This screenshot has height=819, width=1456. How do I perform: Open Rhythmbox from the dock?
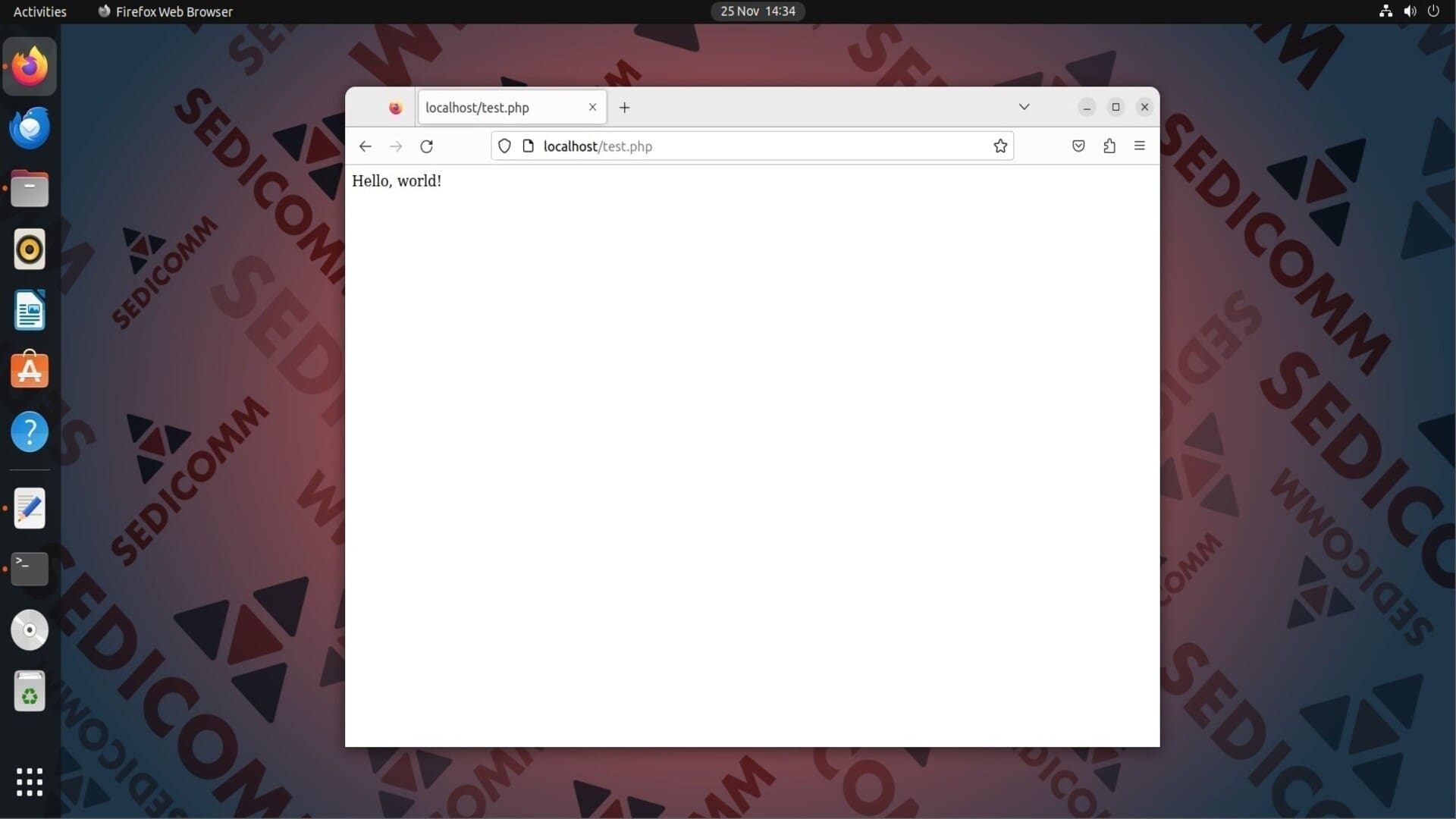tap(30, 249)
